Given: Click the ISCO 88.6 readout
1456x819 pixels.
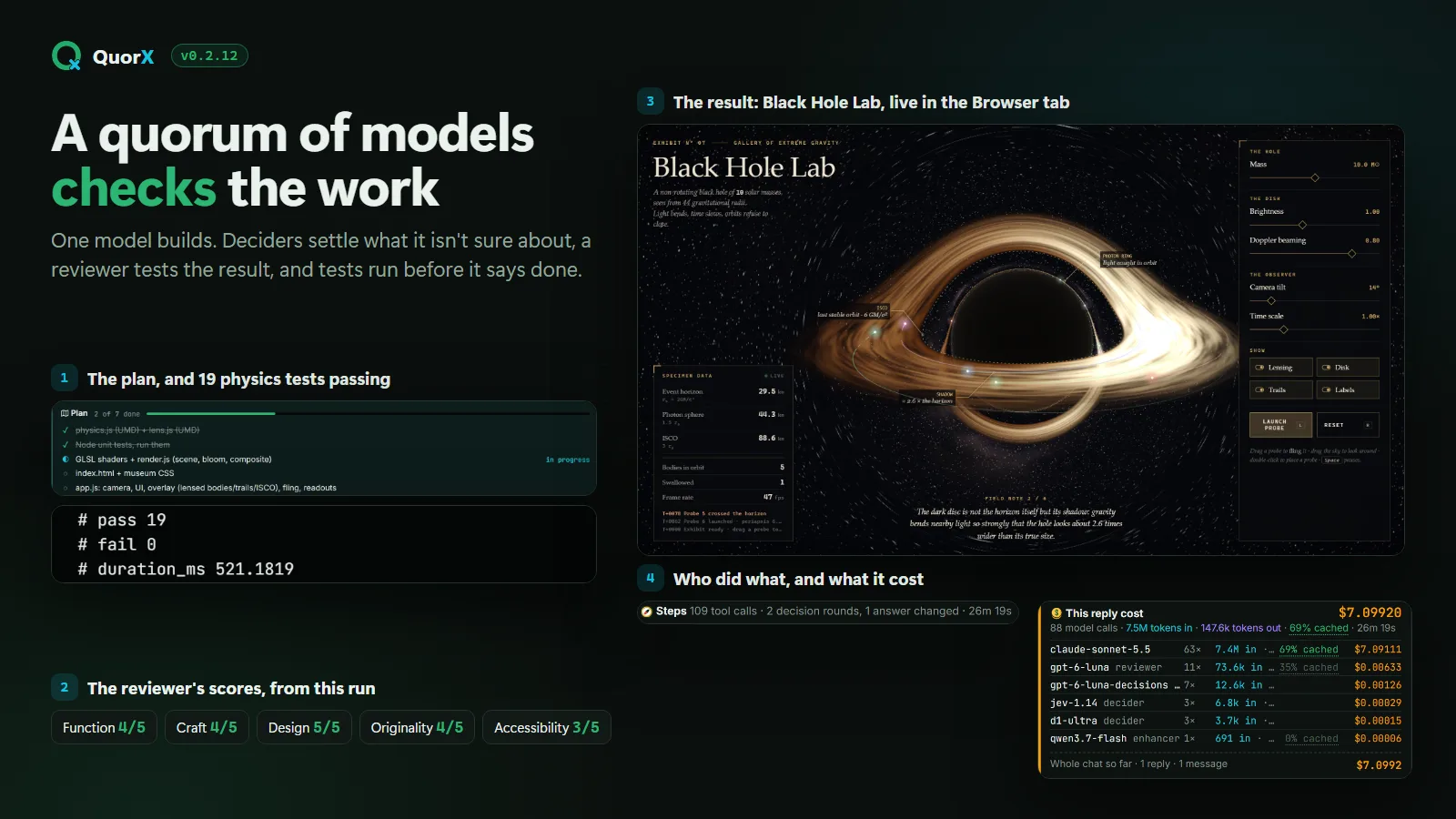Looking at the screenshot, I should [723, 441].
